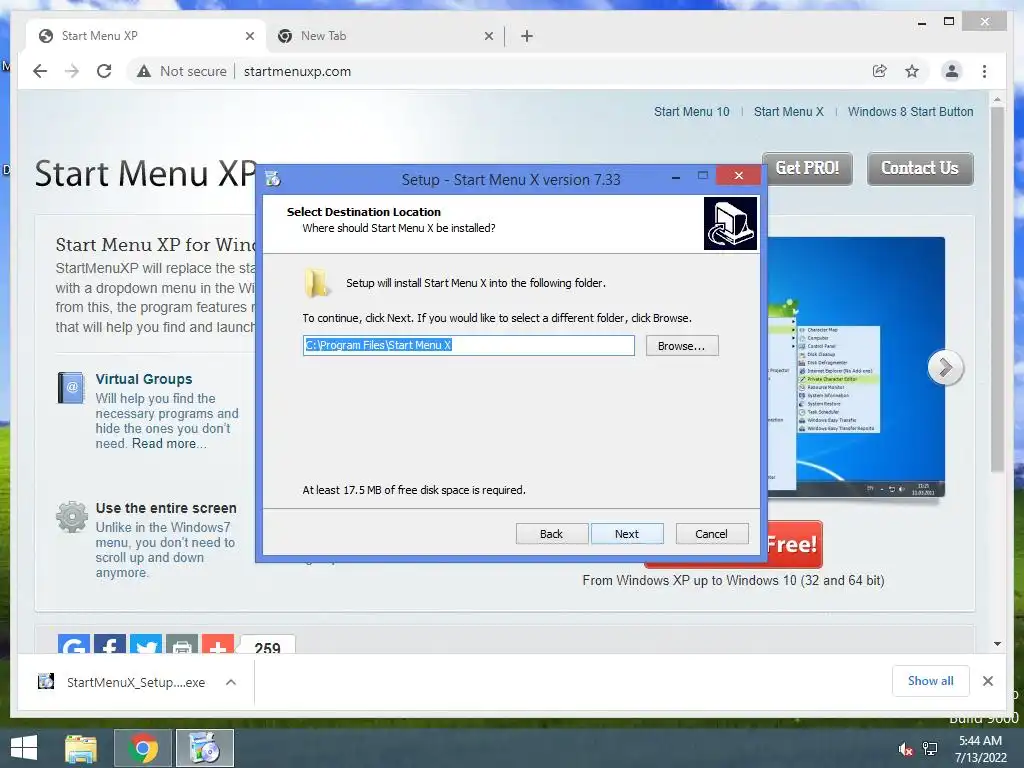Open a new browser tab
The height and width of the screenshot is (768, 1024).
(x=527, y=36)
